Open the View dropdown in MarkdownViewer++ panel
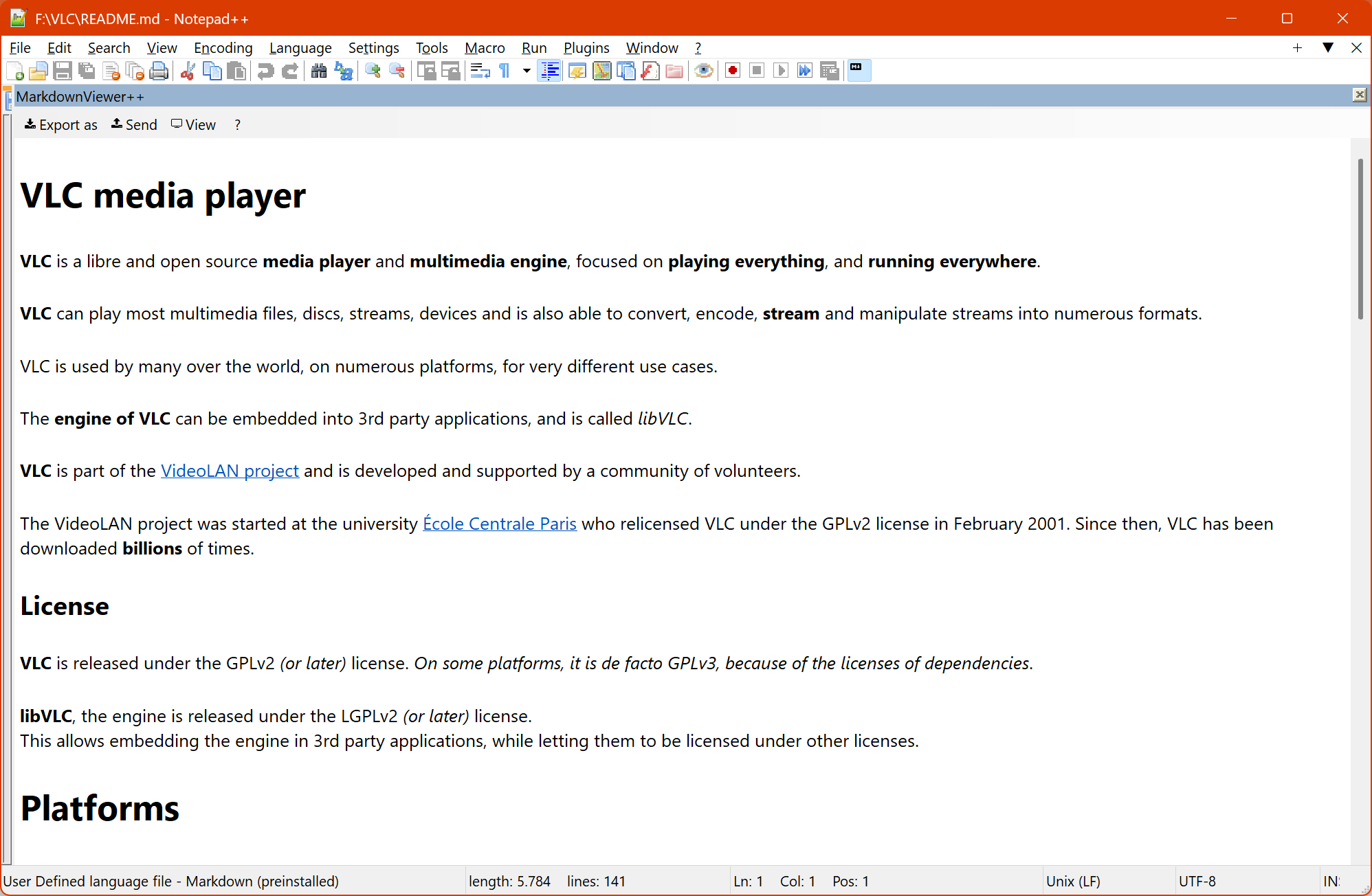This screenshot has height=896, width=1372. [x=193, y=124]
